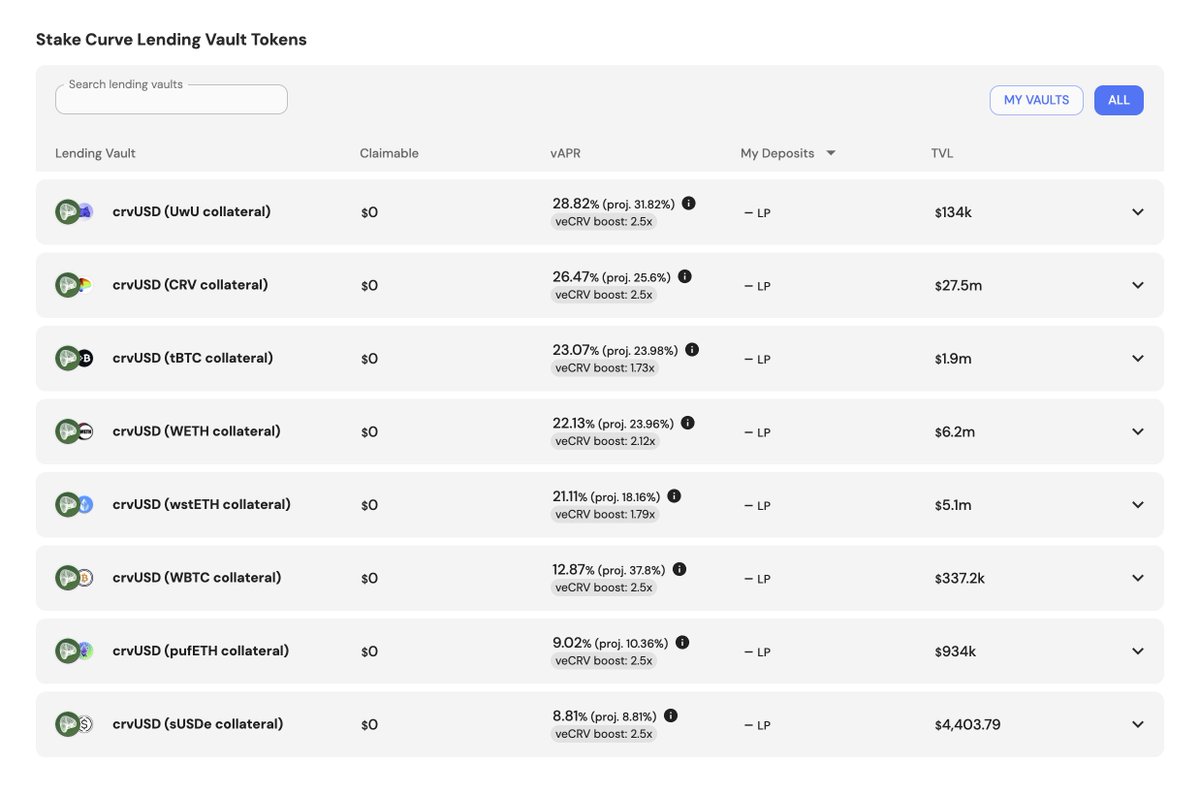This screenshot has height=794, width=1200.
Task: Click the CRV collateral vault token icon
Action: (x=74, y=285)
